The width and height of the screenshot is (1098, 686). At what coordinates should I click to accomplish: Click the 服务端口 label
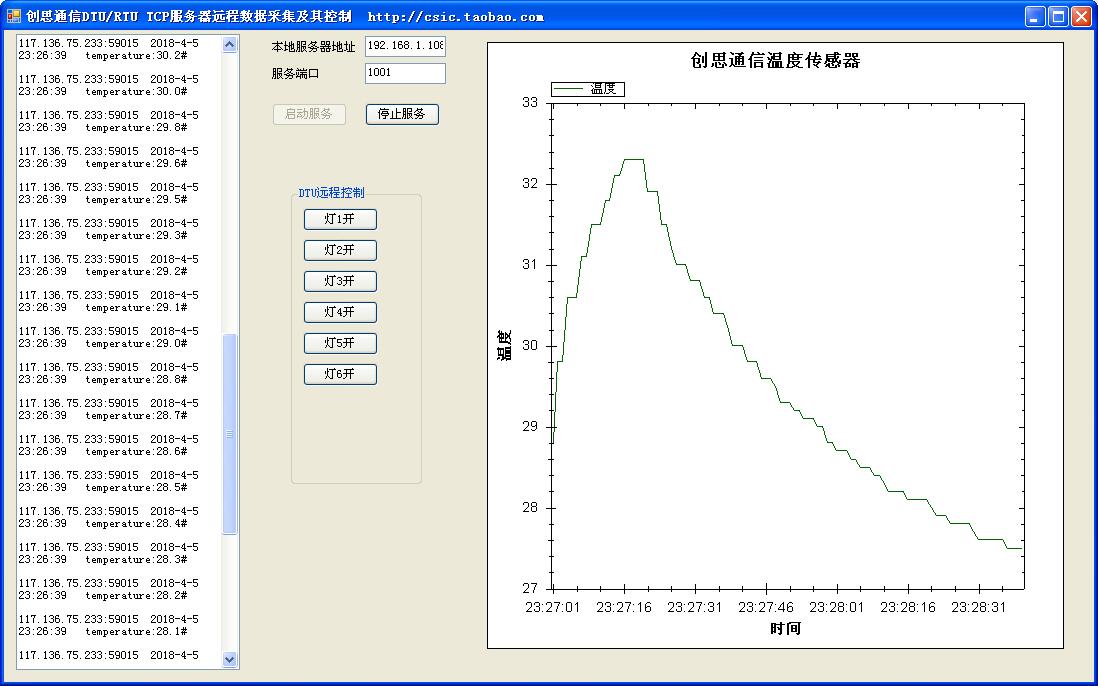(295, 74)
